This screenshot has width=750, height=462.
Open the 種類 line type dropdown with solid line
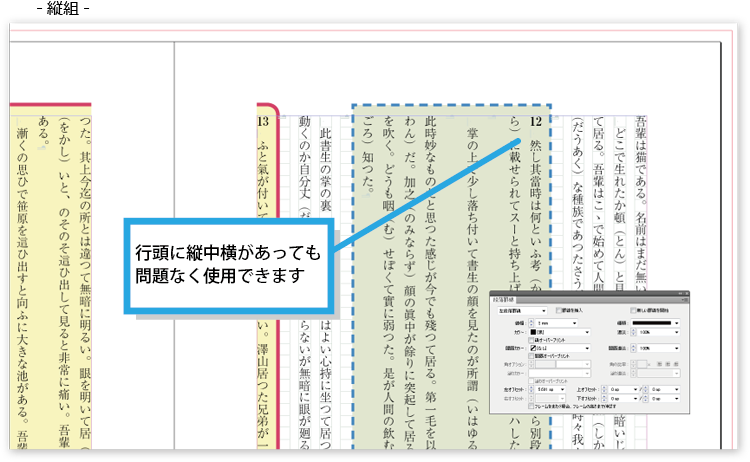click(655, 323)
